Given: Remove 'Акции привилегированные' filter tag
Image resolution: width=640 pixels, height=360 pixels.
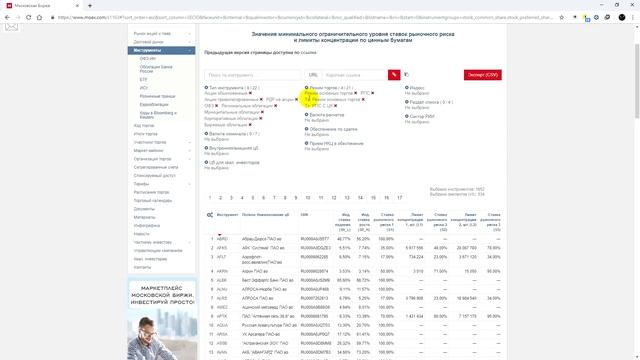Looking at the screenshot, I should coord(261,100).
